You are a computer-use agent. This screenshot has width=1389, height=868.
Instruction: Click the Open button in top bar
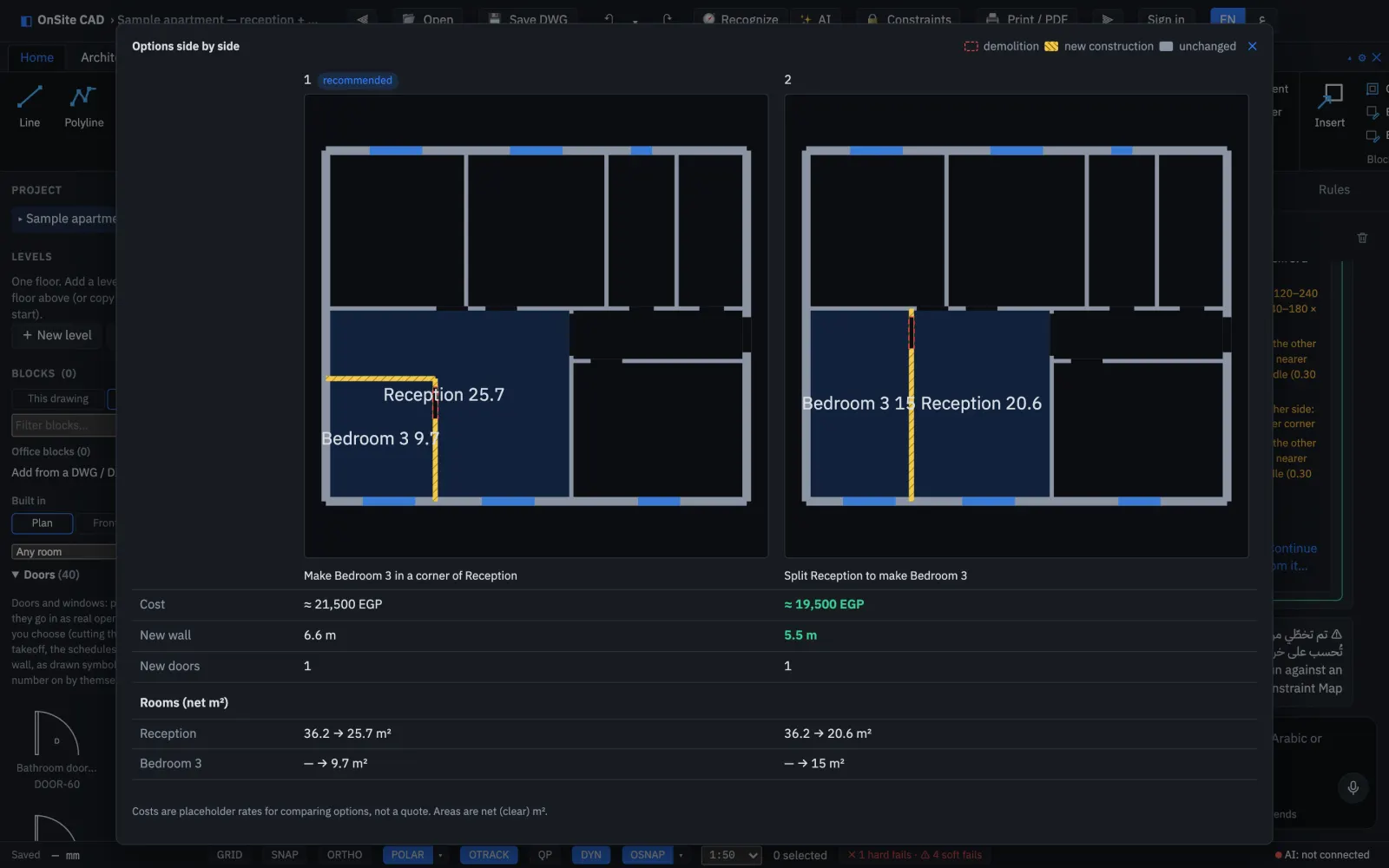click(427, 19)
